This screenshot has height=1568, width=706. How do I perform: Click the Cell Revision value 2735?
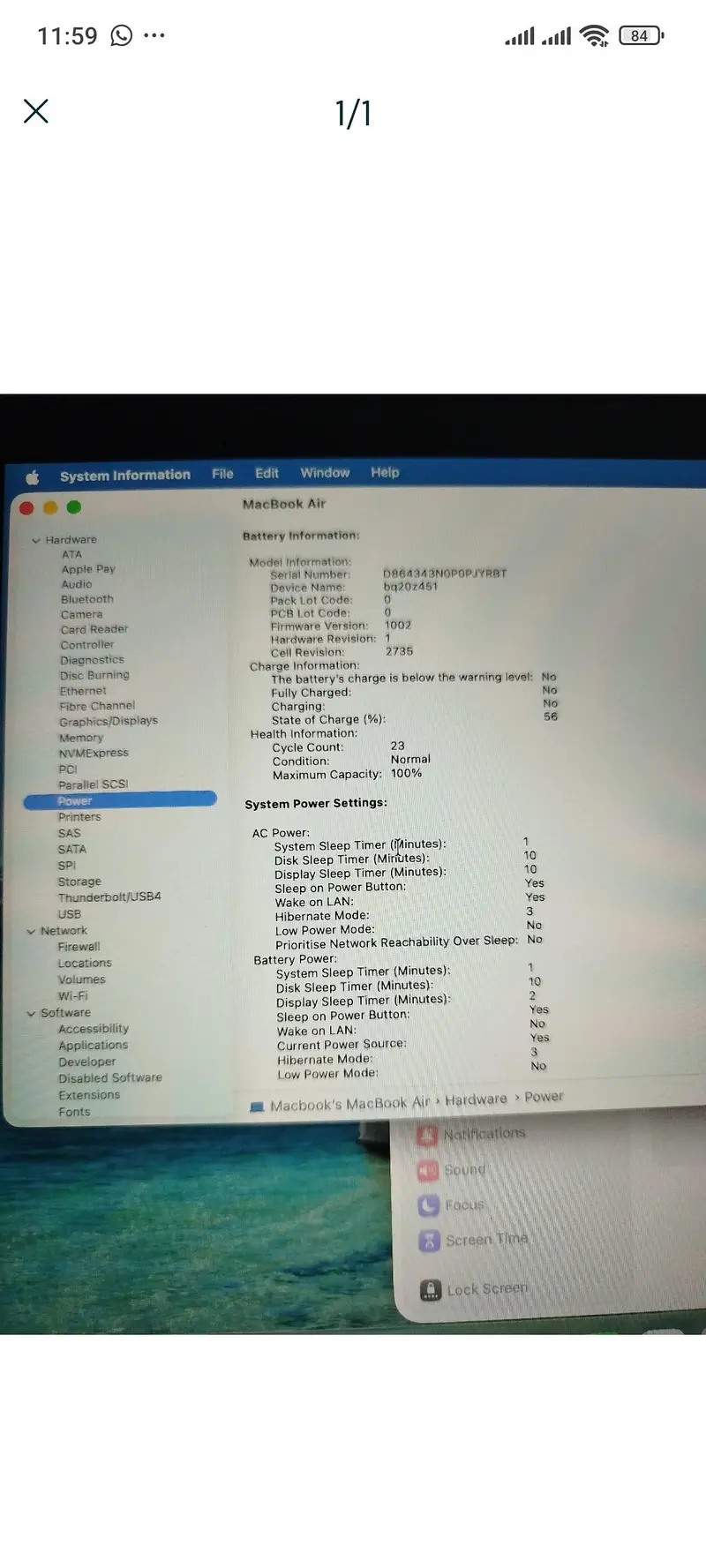click(399, 651)
